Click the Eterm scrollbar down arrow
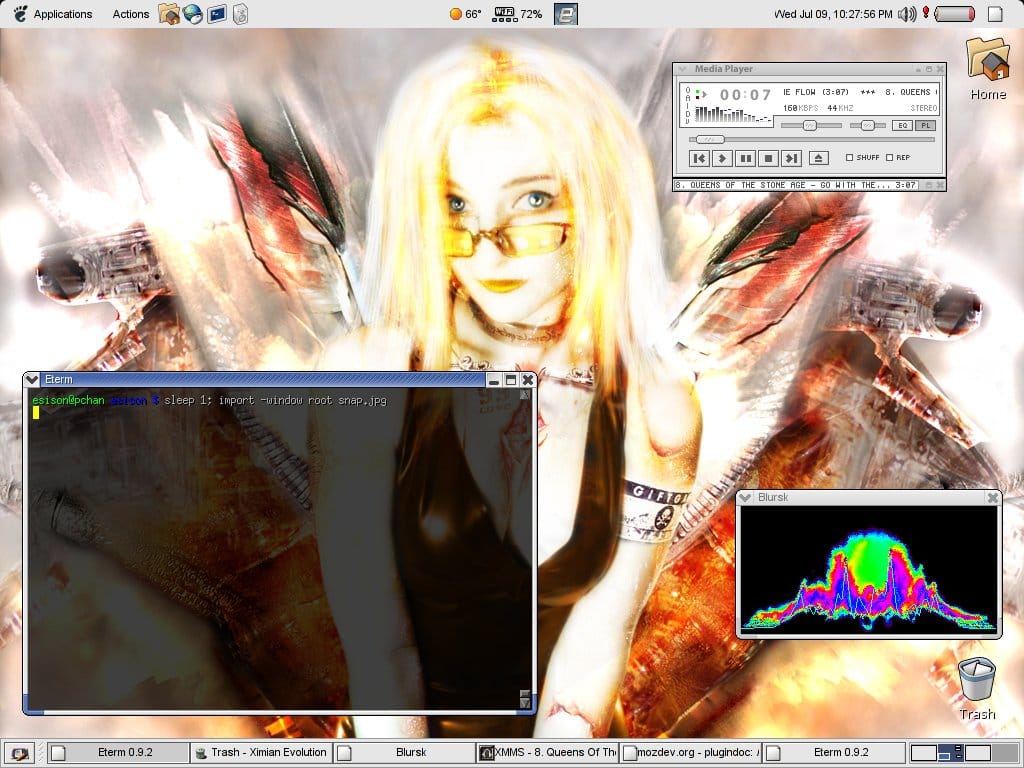1024x768 pixels. (524, 703)
